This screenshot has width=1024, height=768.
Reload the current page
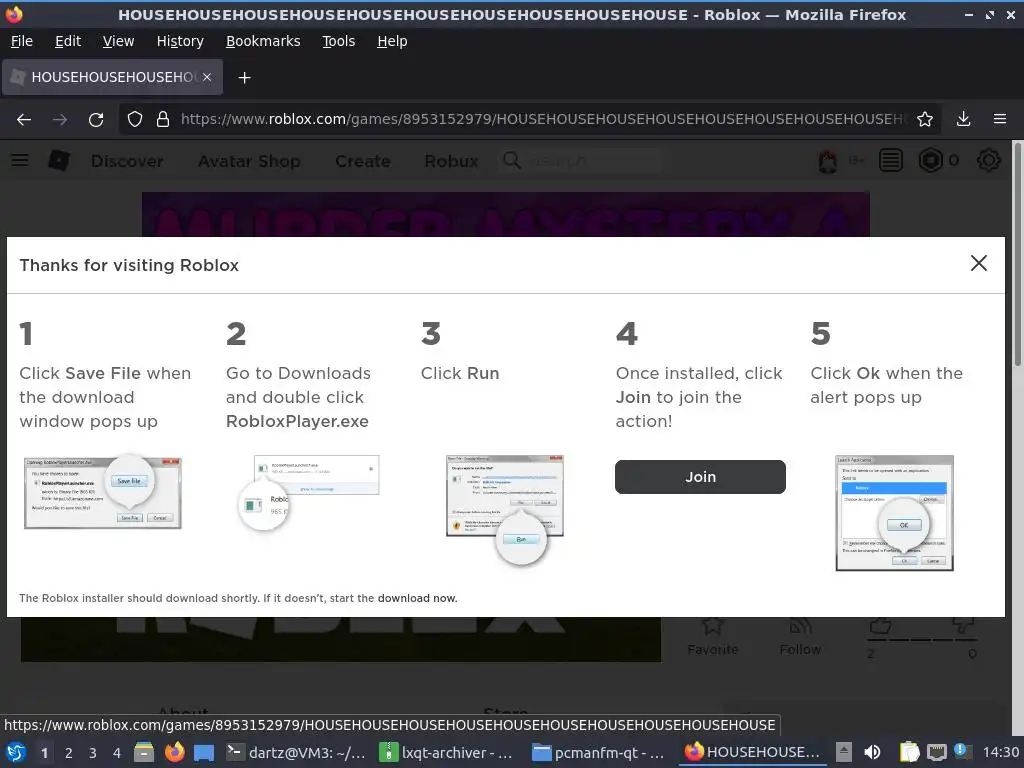coord(96,119)
